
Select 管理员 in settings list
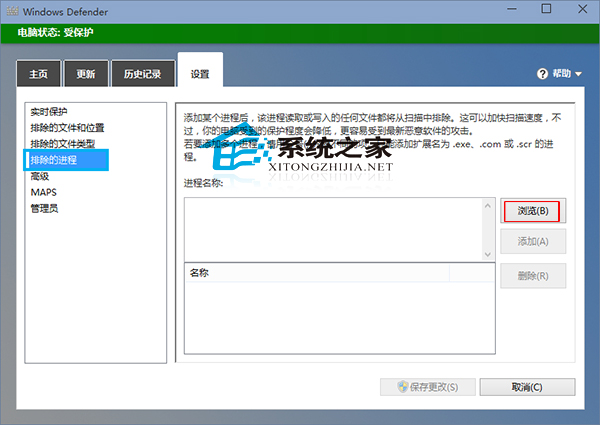[44, 208]
